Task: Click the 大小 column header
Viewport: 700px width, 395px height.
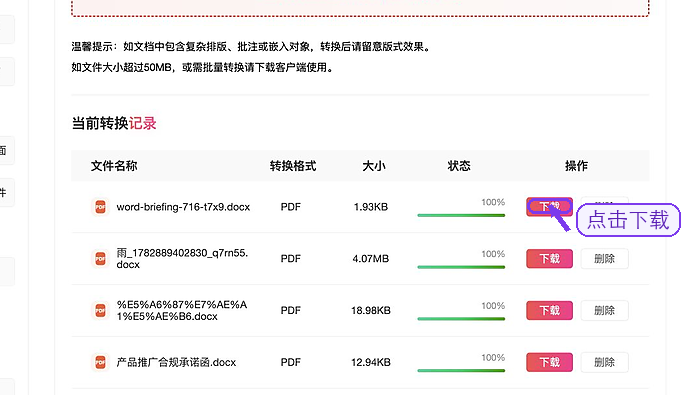Action: click(374, 166)
